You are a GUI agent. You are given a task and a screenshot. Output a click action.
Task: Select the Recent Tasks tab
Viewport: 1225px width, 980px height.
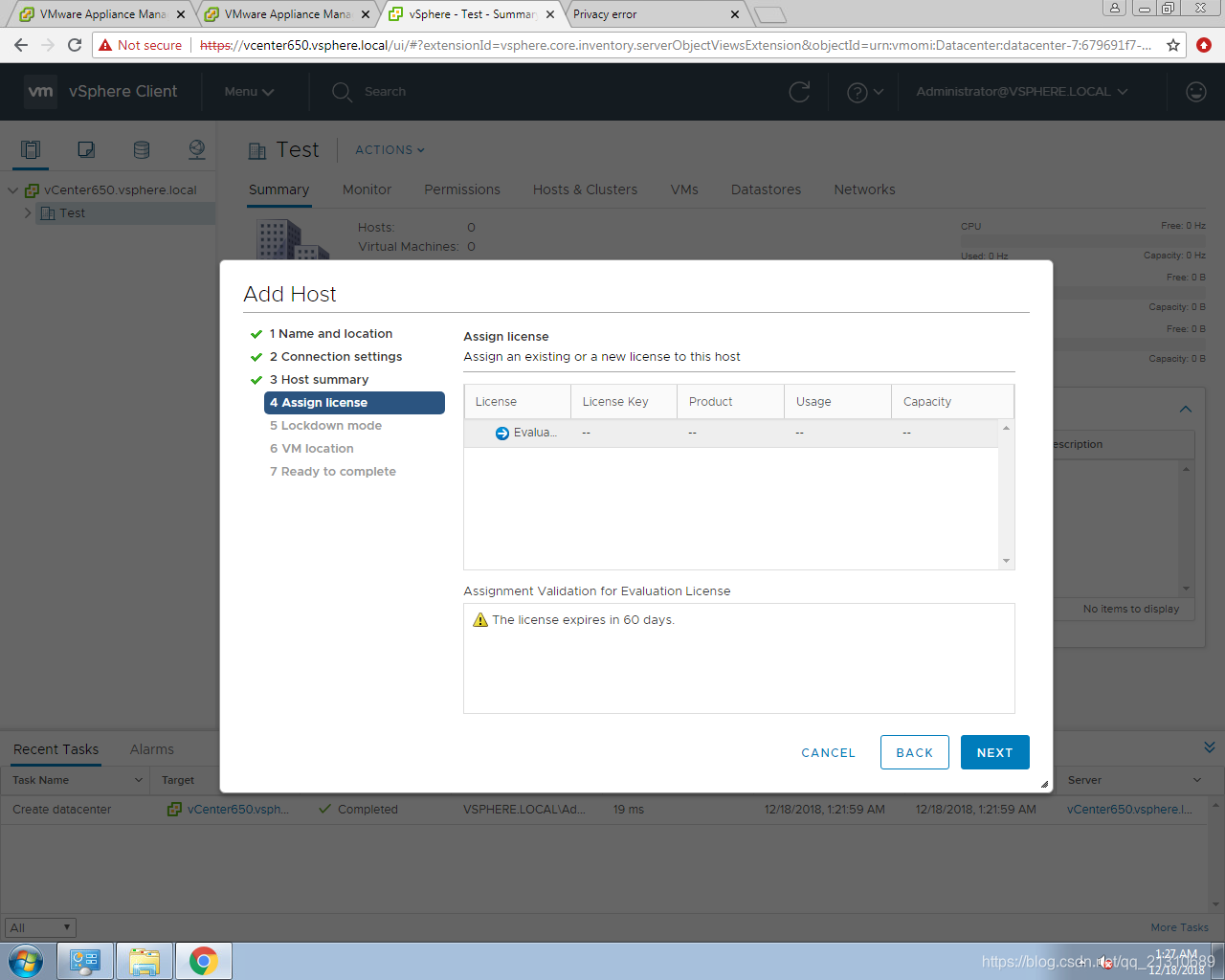[x=56, y=749]
